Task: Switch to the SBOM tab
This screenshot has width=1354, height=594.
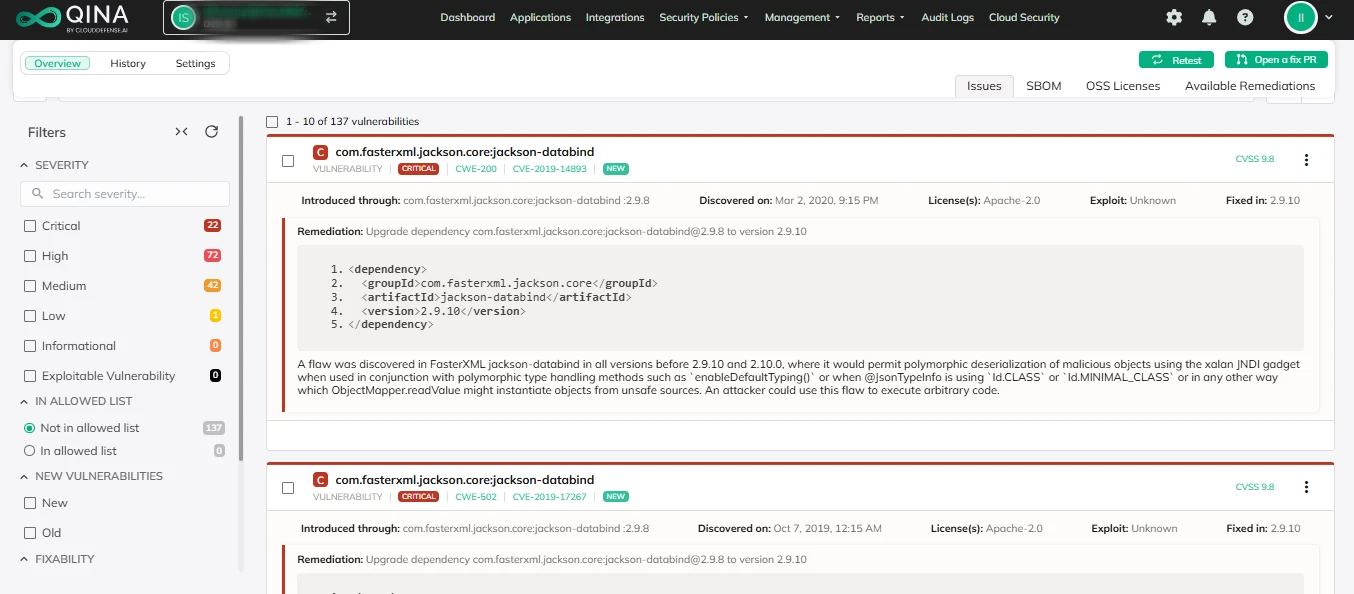Action: pyautogui.click(x=1043, y=86)
